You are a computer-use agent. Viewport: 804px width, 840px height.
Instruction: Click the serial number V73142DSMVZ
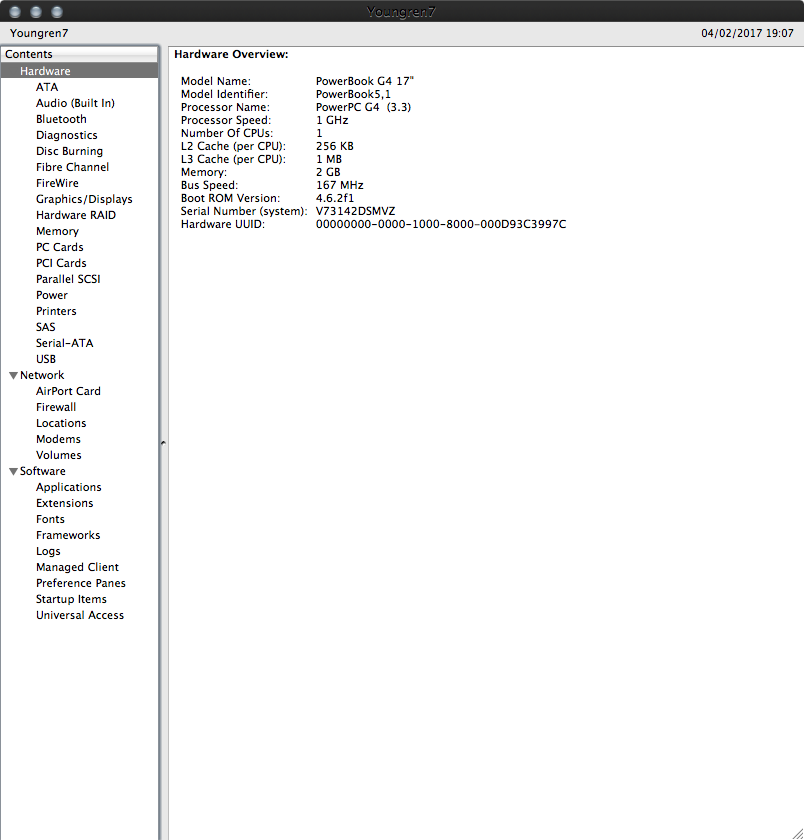click(x=355, y=211)
